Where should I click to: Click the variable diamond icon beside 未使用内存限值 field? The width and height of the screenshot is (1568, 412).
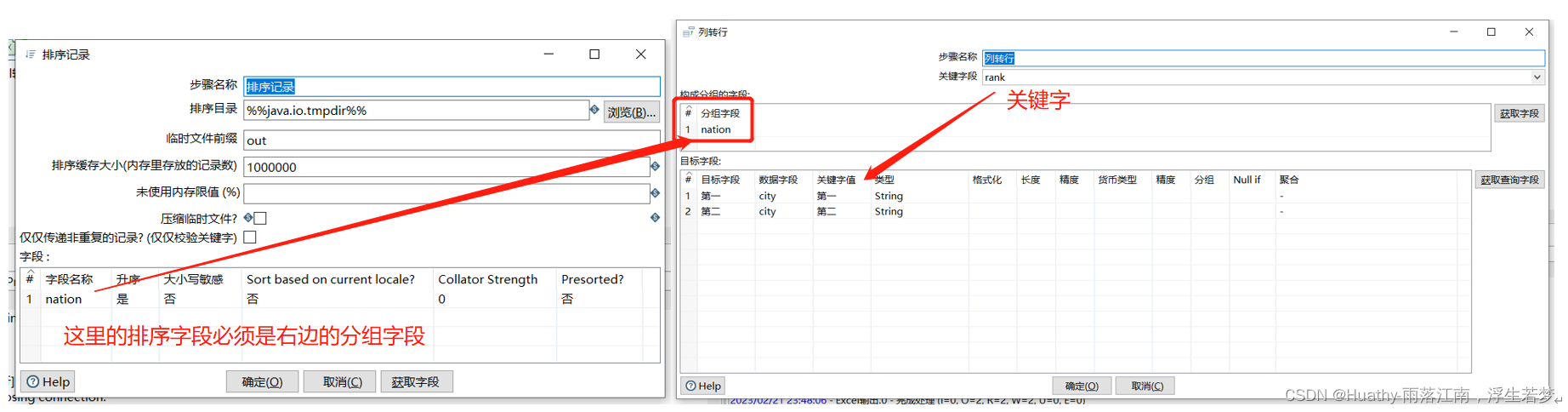(x=655, y=193)
